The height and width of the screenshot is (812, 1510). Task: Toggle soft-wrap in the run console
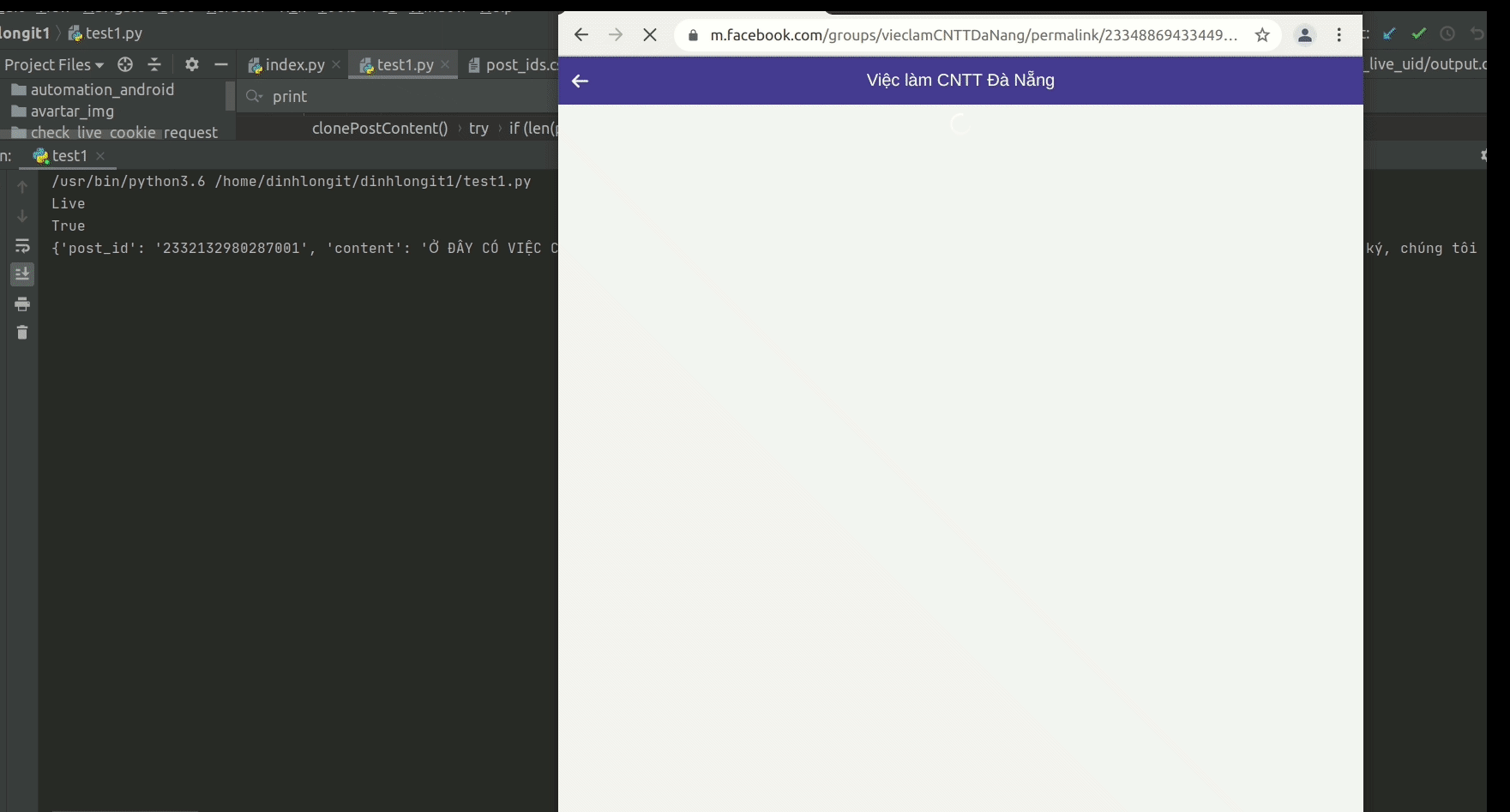[x=21, y=246]
